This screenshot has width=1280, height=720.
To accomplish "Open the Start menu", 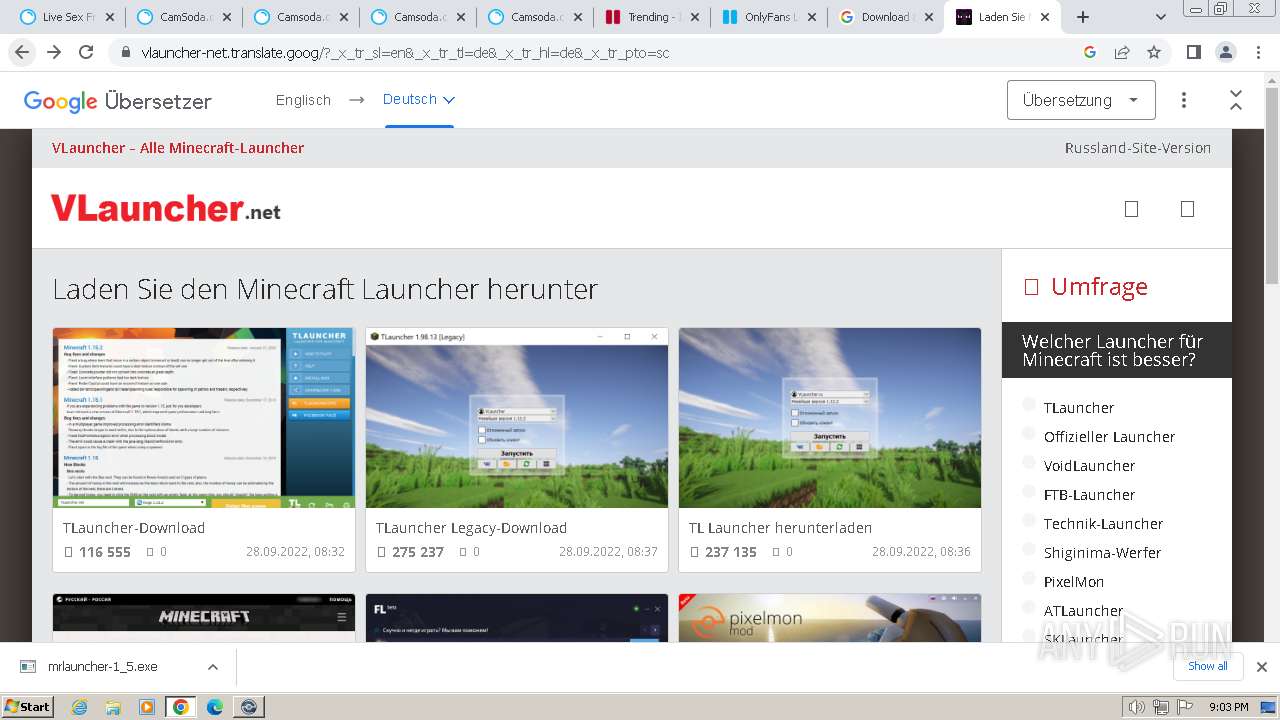I will [x=27, y=706].
